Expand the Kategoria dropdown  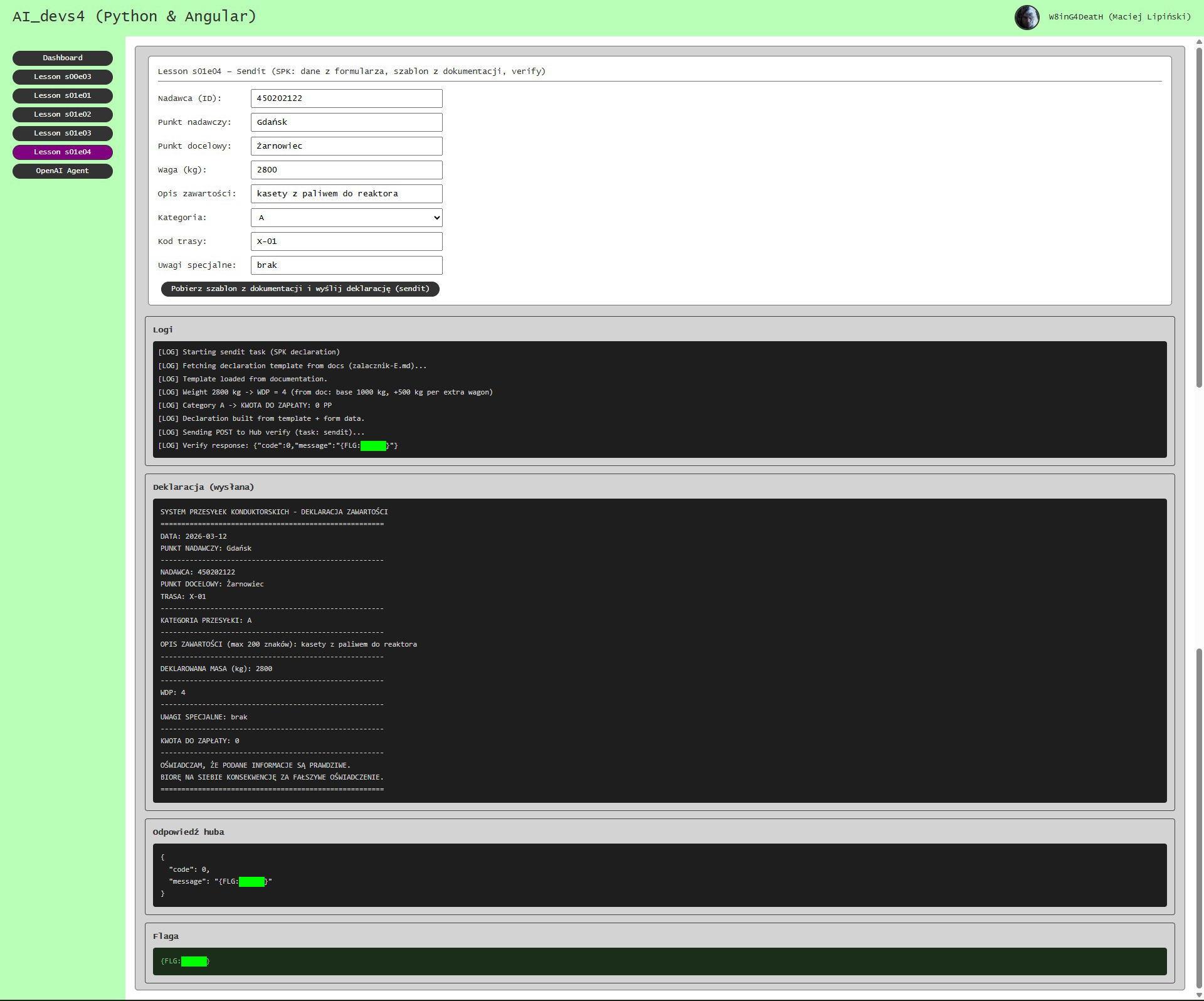346,218
